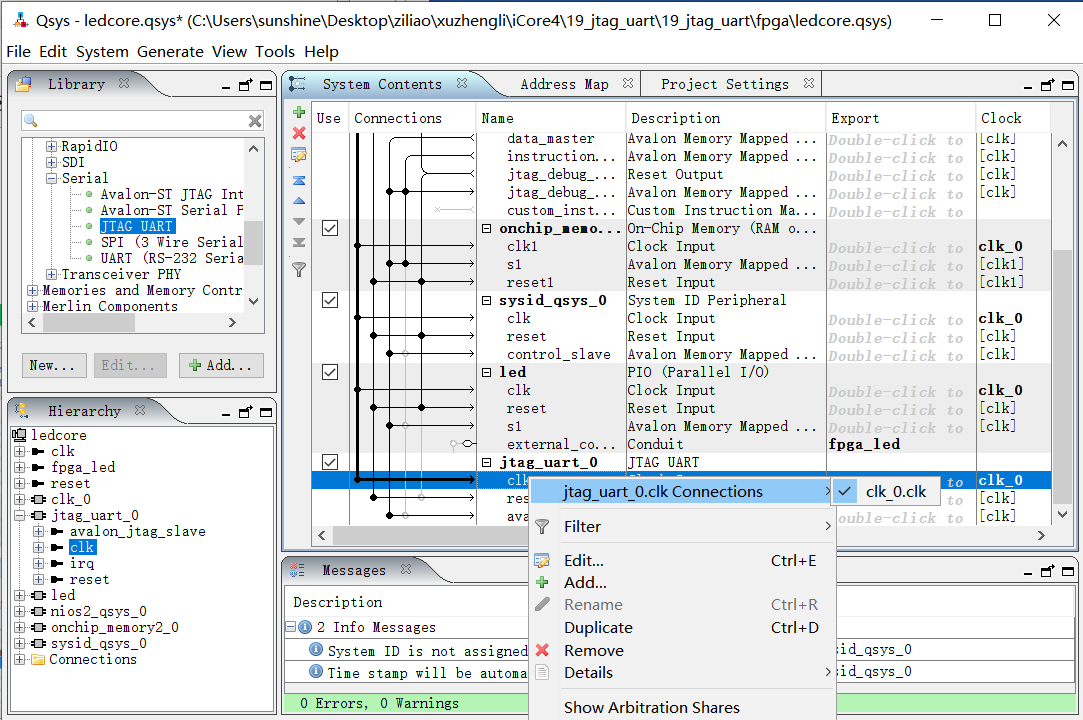Toggle the Use checkbox for sysid_qsys_0
Image resolution: width=1083 pixels, height=720 pixels.
pos(329,301)
